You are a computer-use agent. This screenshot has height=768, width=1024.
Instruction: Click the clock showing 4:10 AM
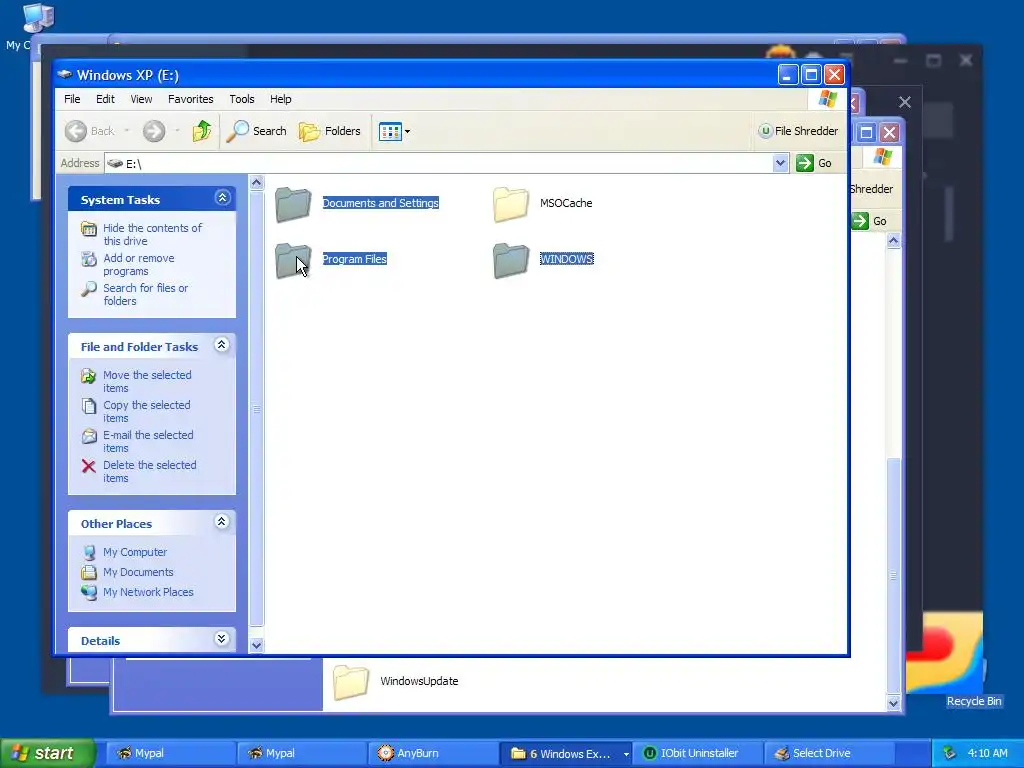987,753
